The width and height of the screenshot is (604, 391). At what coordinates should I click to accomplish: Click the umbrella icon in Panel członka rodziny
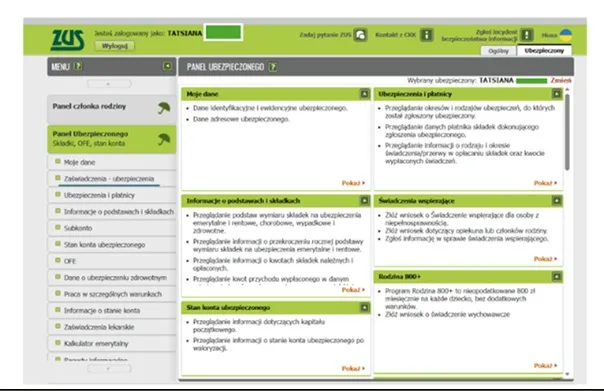tap(164, 109)
